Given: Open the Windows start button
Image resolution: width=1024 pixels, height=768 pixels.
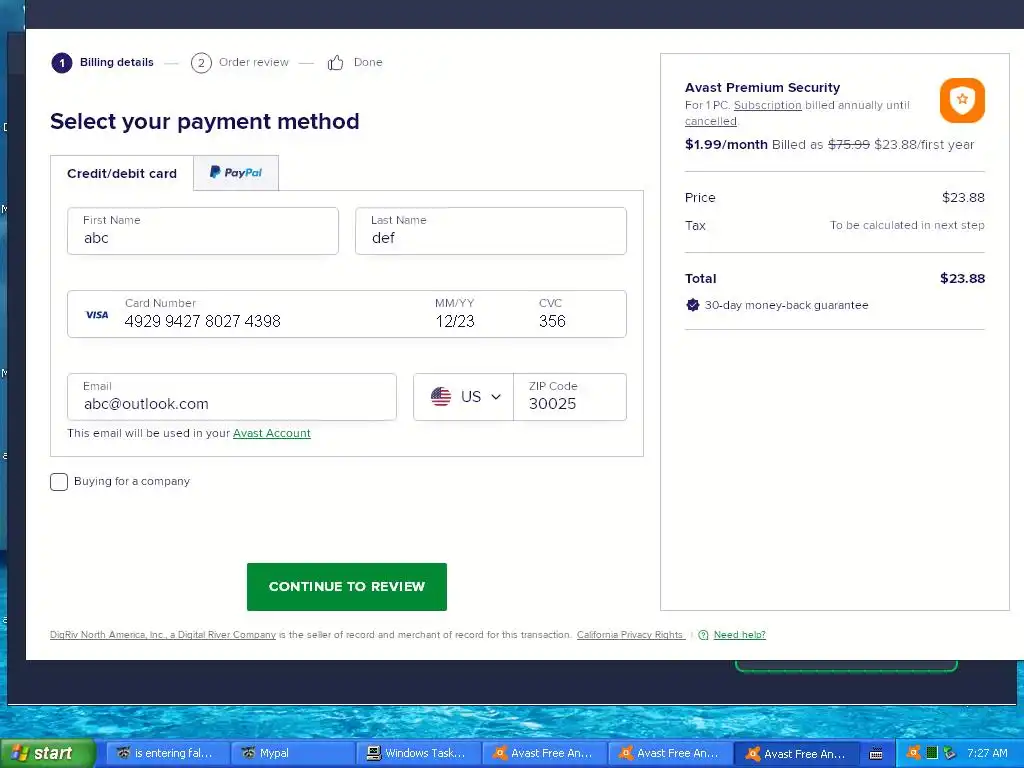Looking at the screenshot, I should pyautogui.click(x=48, y=753).
